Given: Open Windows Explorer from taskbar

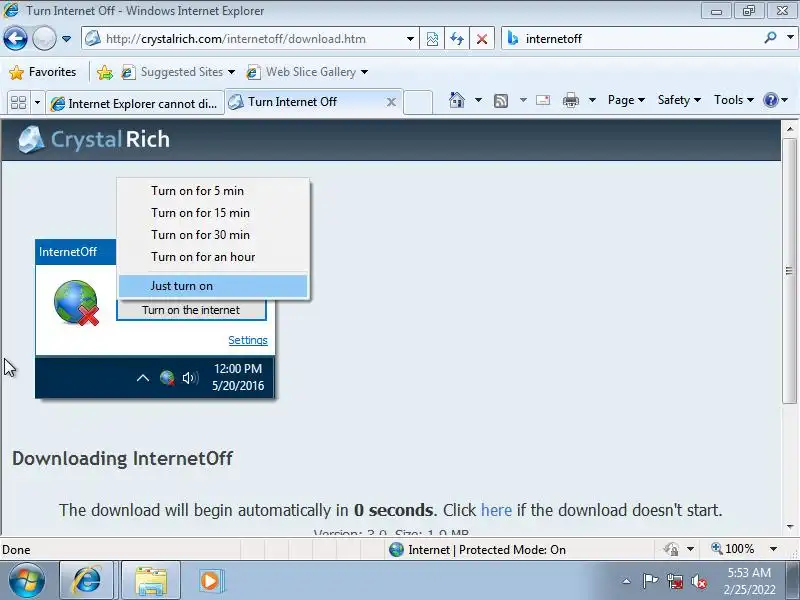Looking at the screenshot, I should (151, 581).
